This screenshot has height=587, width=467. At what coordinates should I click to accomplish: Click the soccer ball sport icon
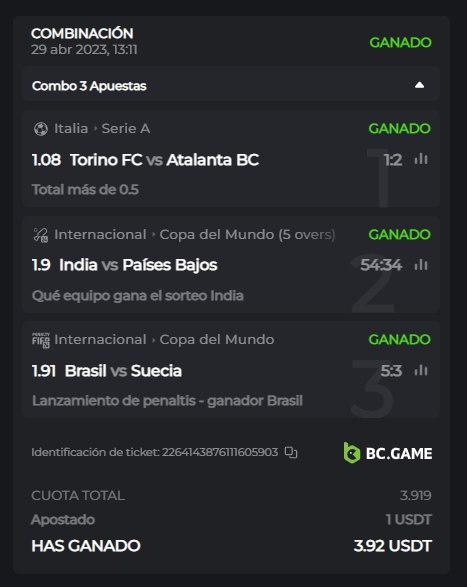(41, 129)
